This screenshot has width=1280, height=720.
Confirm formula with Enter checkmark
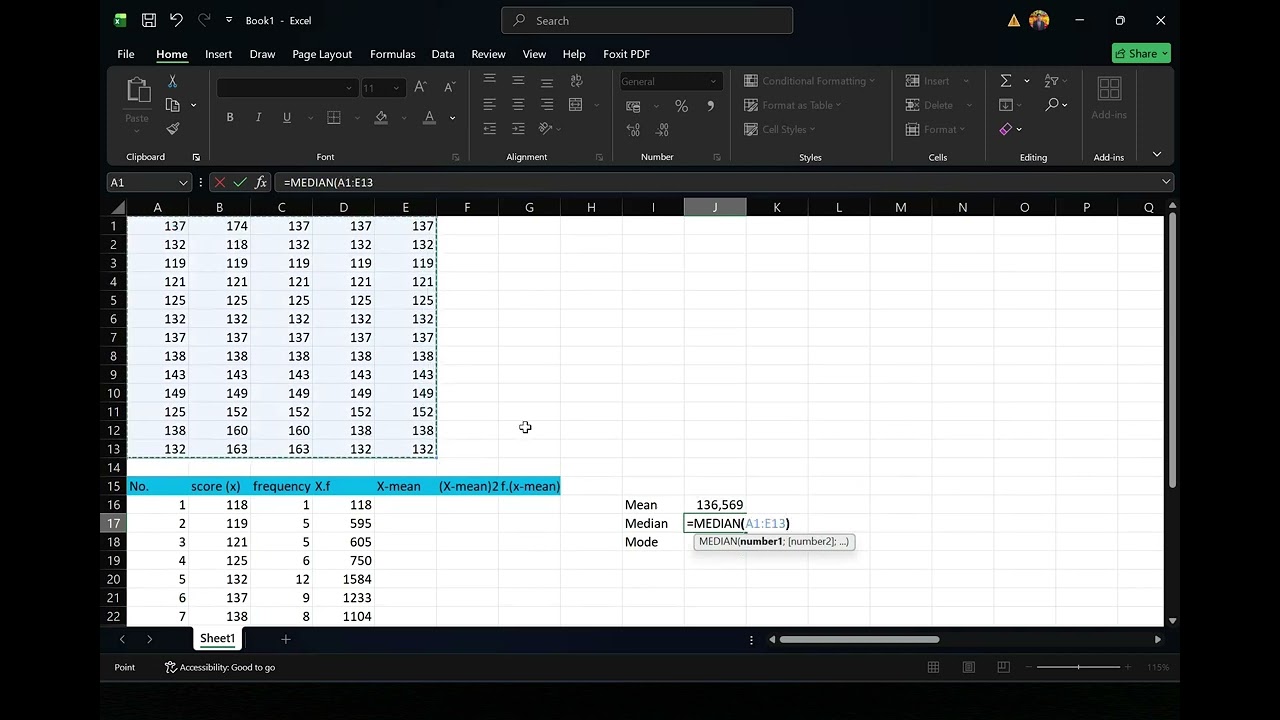coord(240,182)
